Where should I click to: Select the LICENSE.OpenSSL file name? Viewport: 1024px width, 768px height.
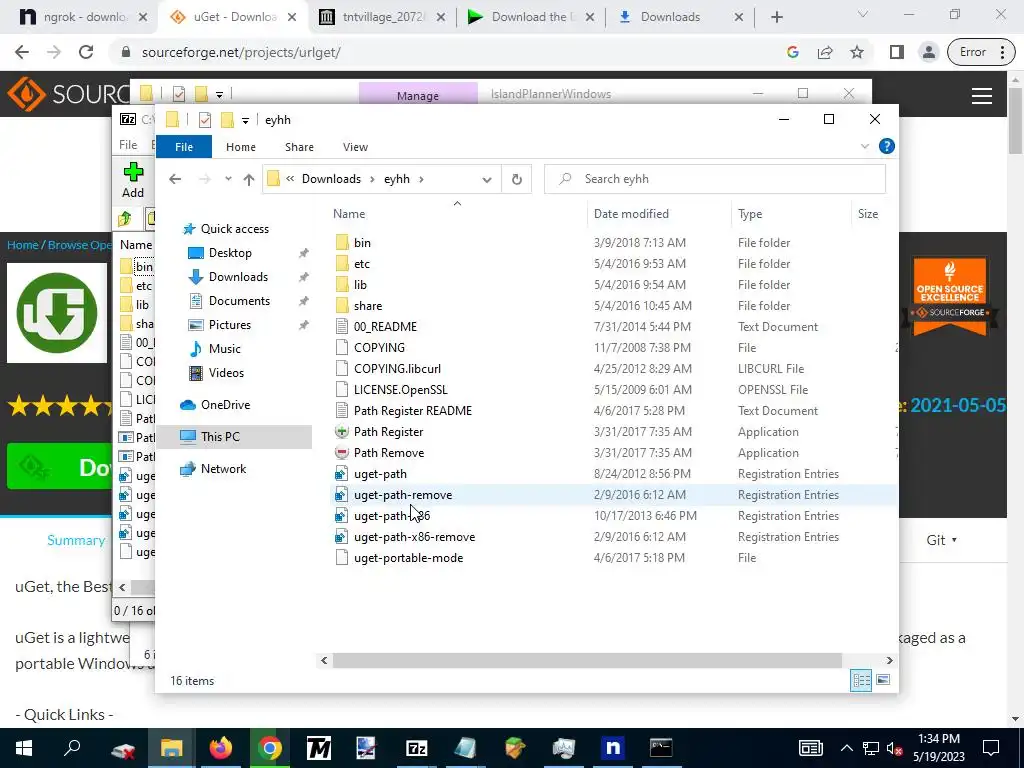[x=400, y=390]
